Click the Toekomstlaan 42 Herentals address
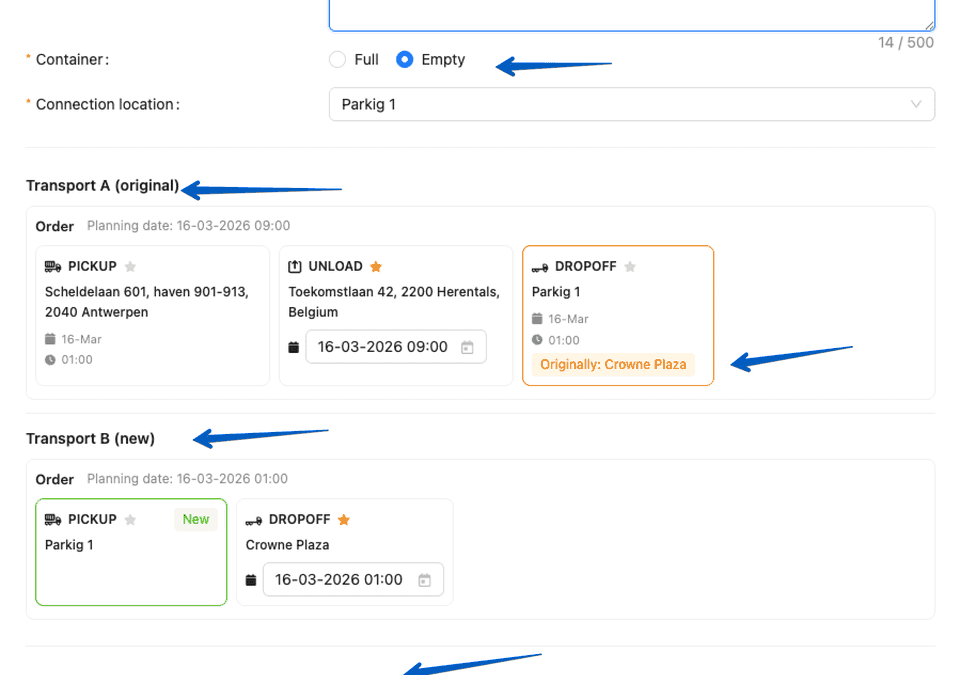This screenshot has height=675, width=960. click(x=394, y=302)
